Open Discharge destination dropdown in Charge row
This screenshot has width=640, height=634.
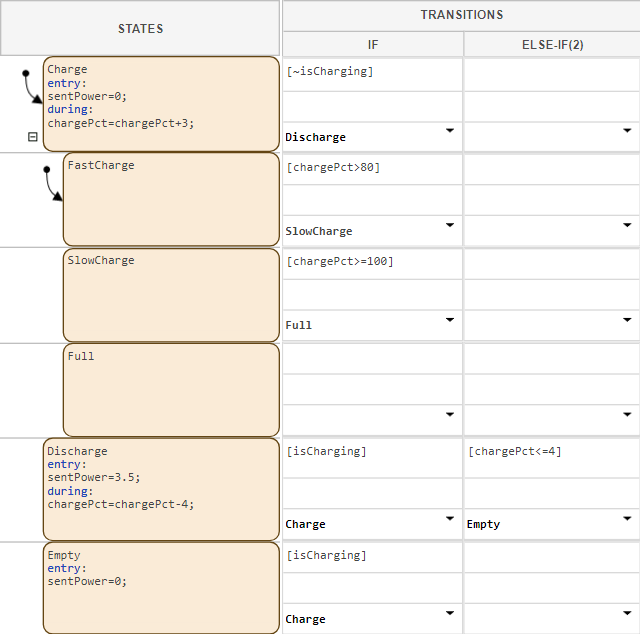(x=449, y=131)
